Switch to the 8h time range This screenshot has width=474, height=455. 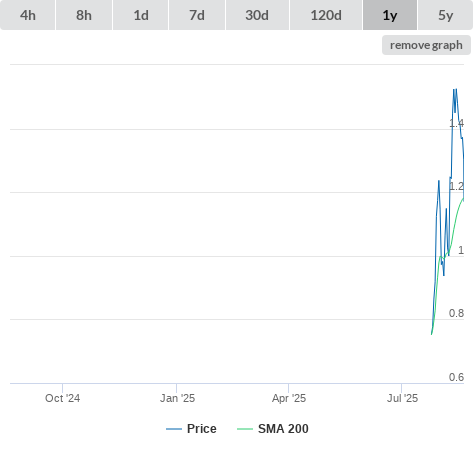click(84, 15)
